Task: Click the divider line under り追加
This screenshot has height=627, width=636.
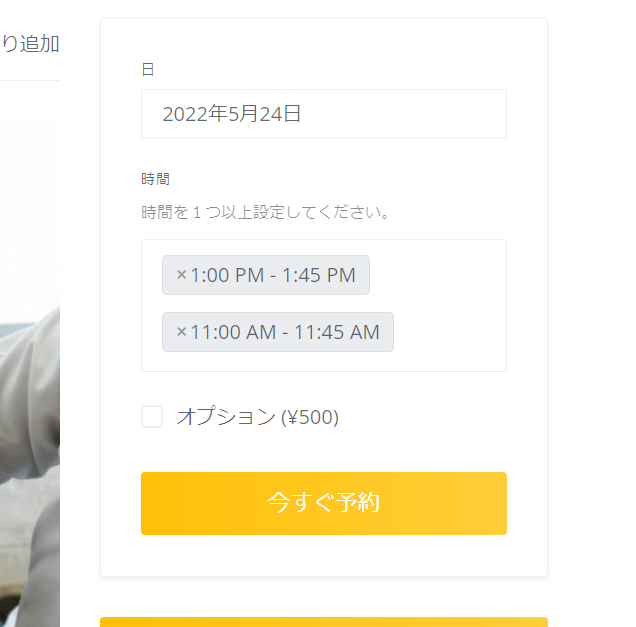Action: point(30,80)
